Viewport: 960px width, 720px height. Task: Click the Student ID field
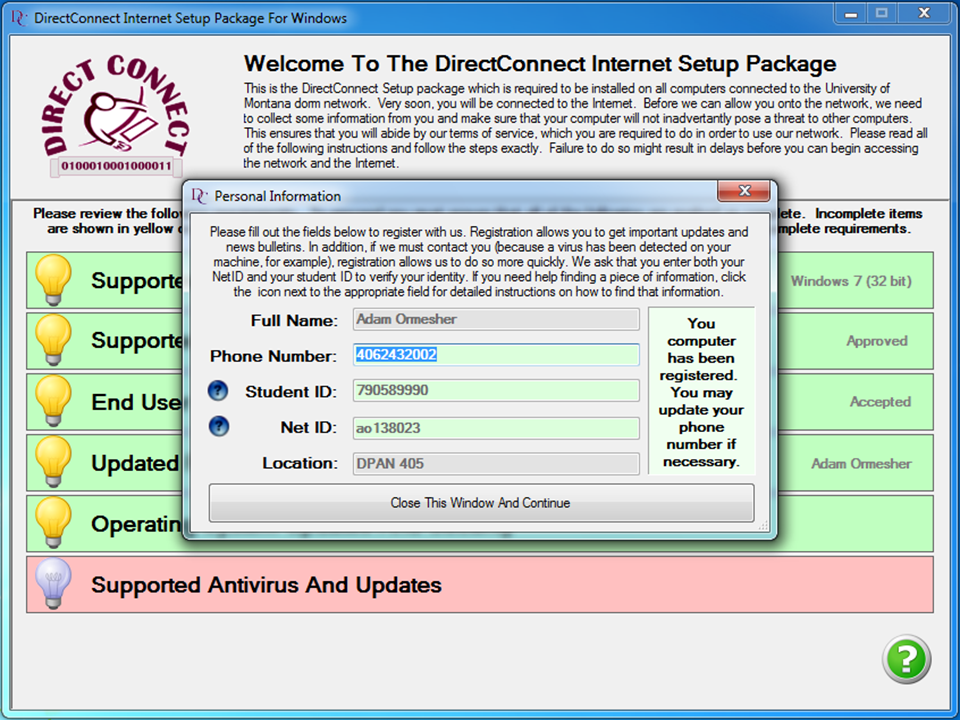pyautogui.click(x=496, y=390)
